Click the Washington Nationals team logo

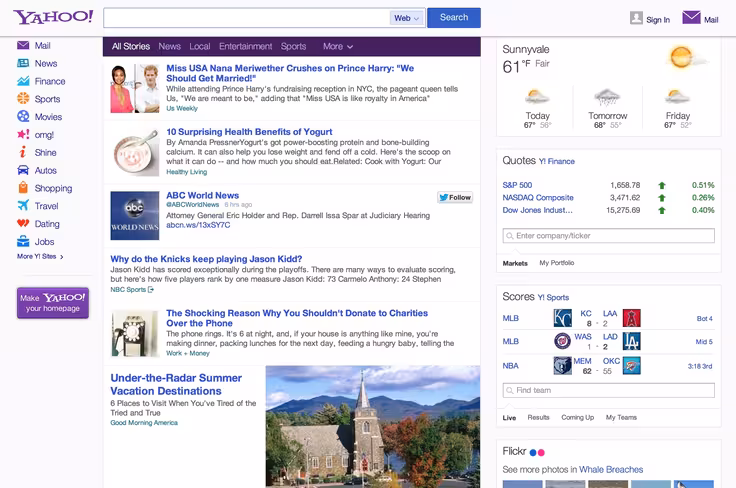(562, 341)
